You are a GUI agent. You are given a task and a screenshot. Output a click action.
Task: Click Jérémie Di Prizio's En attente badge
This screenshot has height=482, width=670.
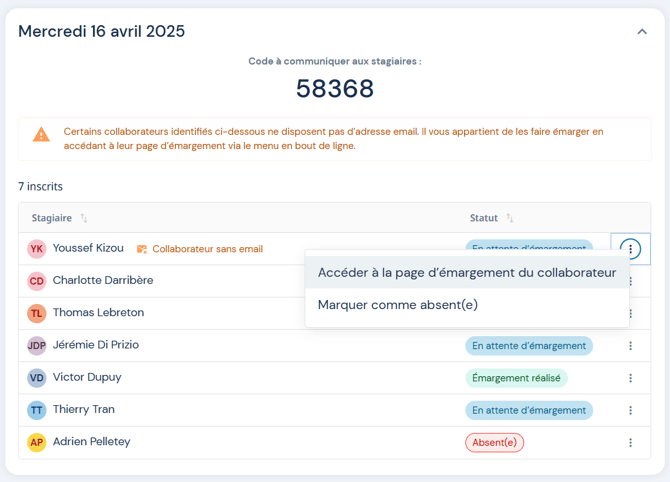click(528, 346)
